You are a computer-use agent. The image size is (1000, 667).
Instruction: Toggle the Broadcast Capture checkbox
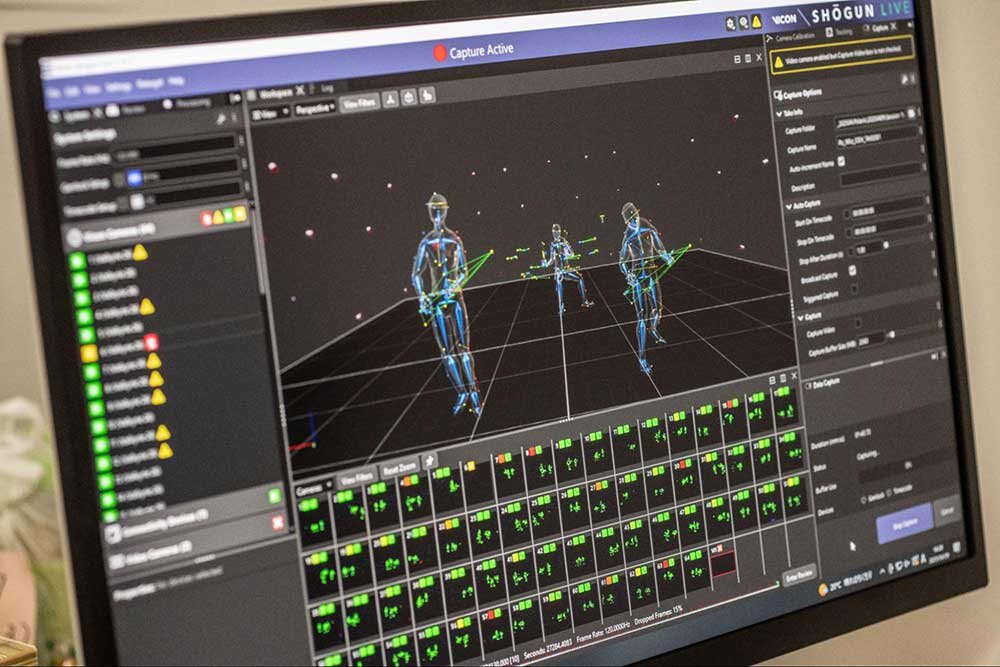853,271
